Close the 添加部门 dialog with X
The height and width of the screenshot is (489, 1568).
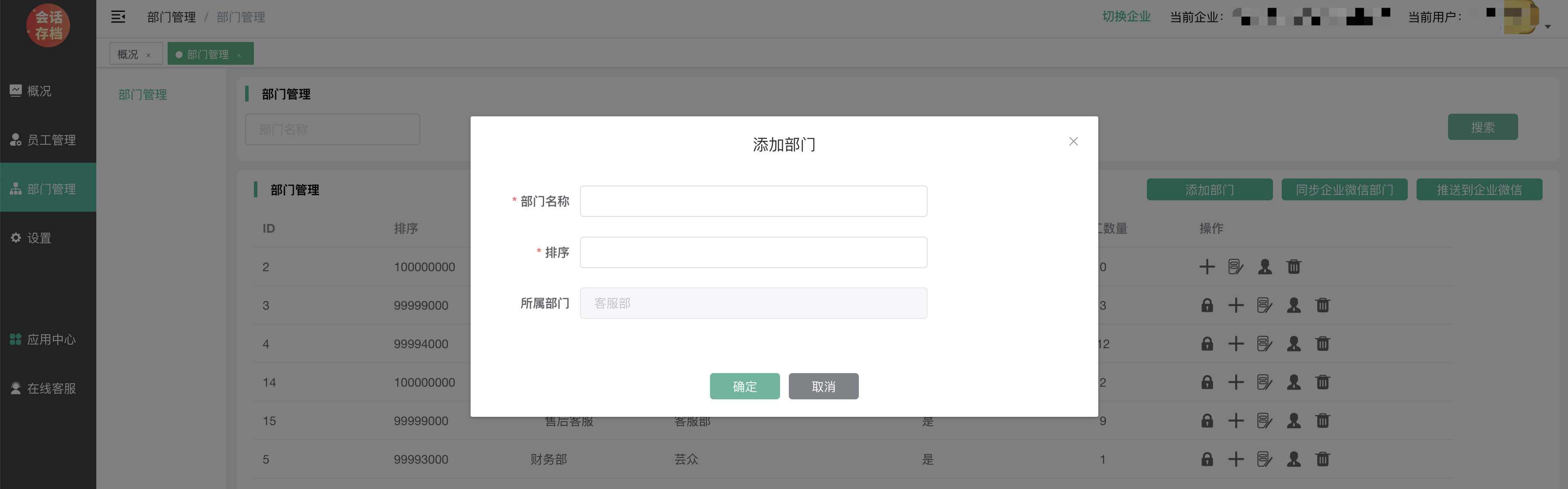[x=1073, y=141]
